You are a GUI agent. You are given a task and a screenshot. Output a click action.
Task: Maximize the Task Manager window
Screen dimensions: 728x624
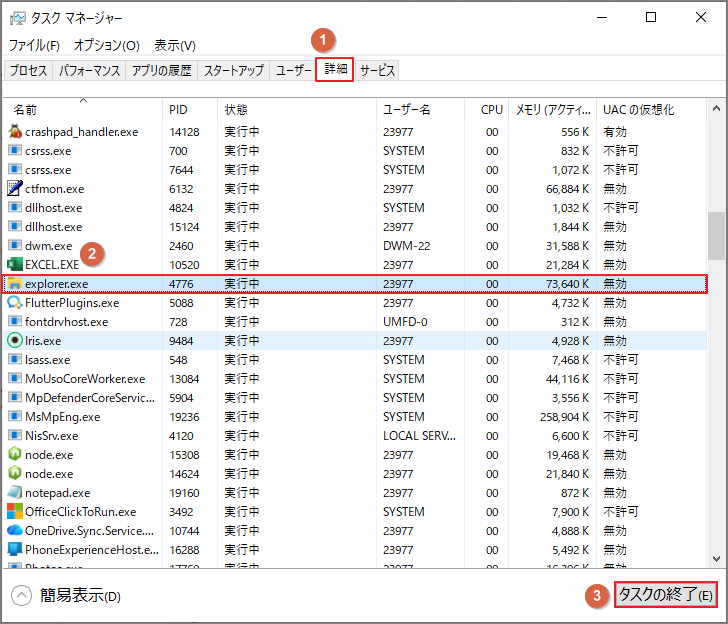coord(651,18)
